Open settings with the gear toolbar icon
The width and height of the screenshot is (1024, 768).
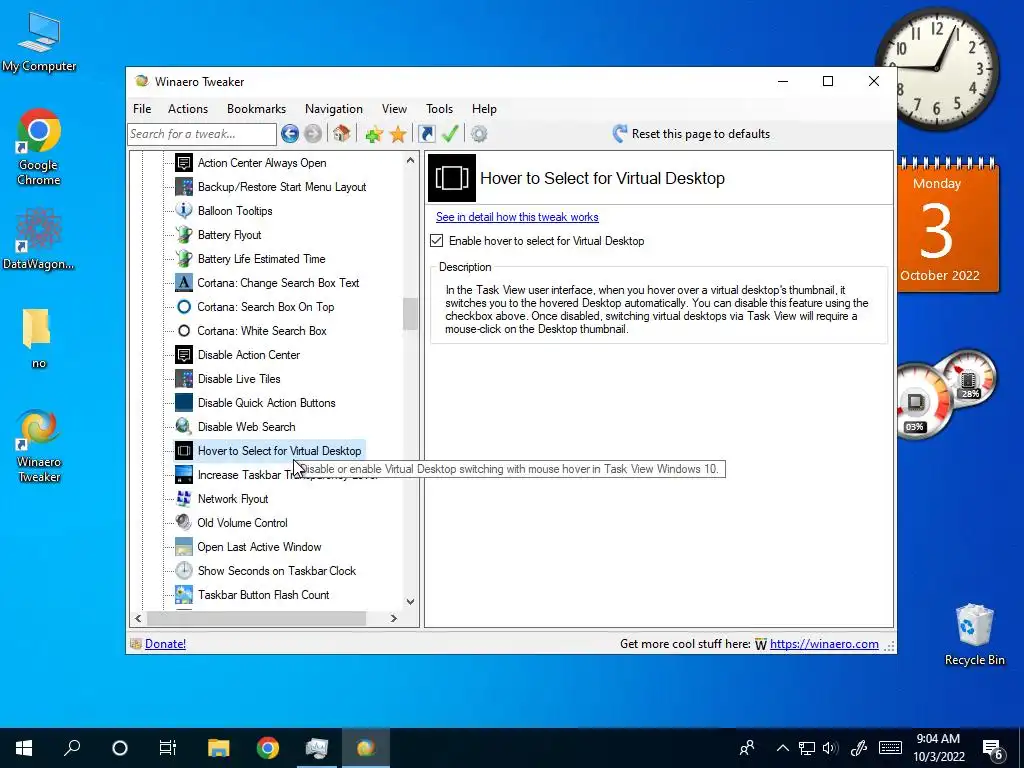click(x=479, y=134)
